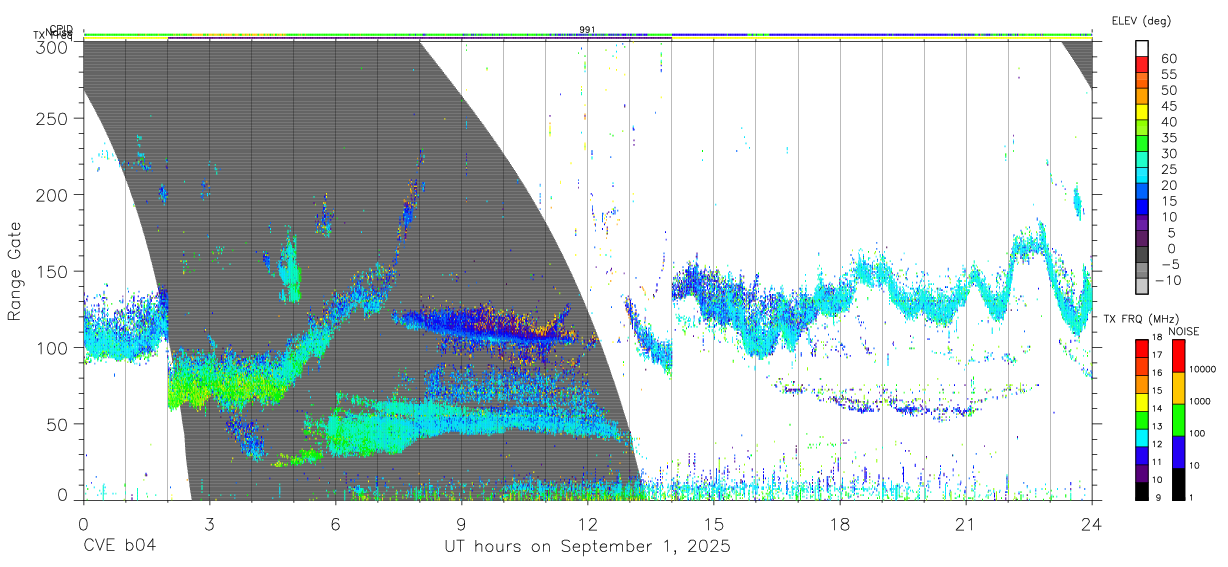
Task: Click the 24 hour tick on UT axis
Action: tap(1092, 524)
